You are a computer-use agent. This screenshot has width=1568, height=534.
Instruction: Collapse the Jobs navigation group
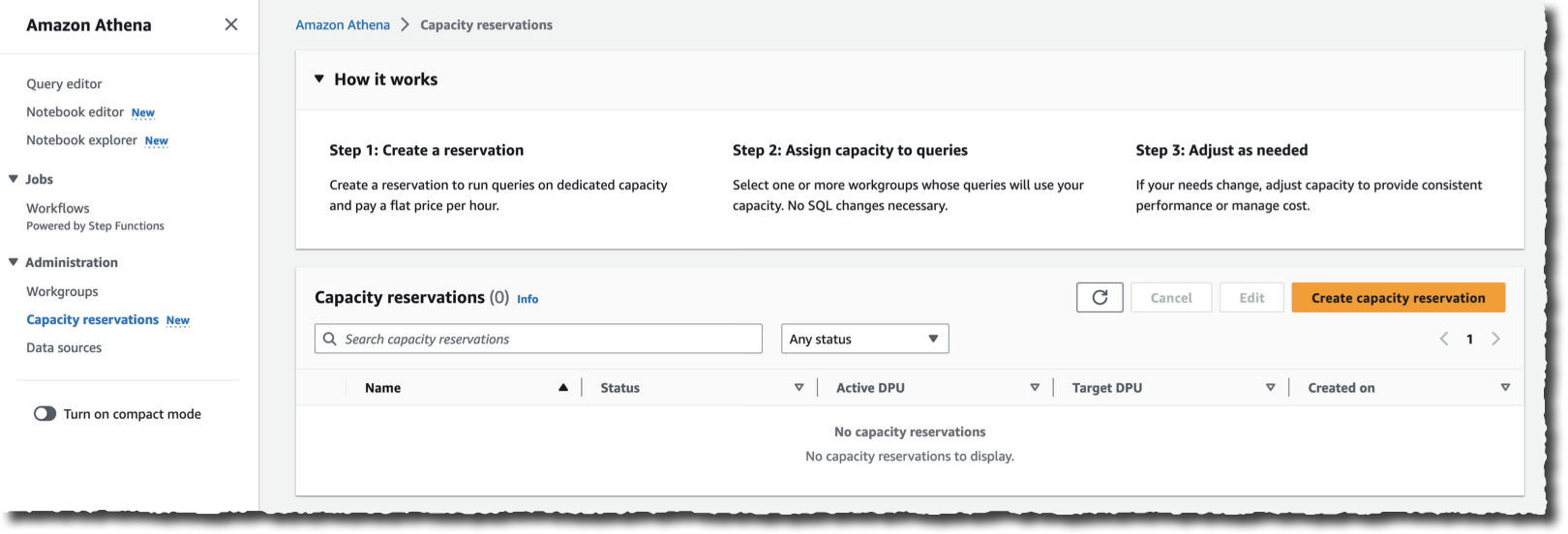pos(14,179)
